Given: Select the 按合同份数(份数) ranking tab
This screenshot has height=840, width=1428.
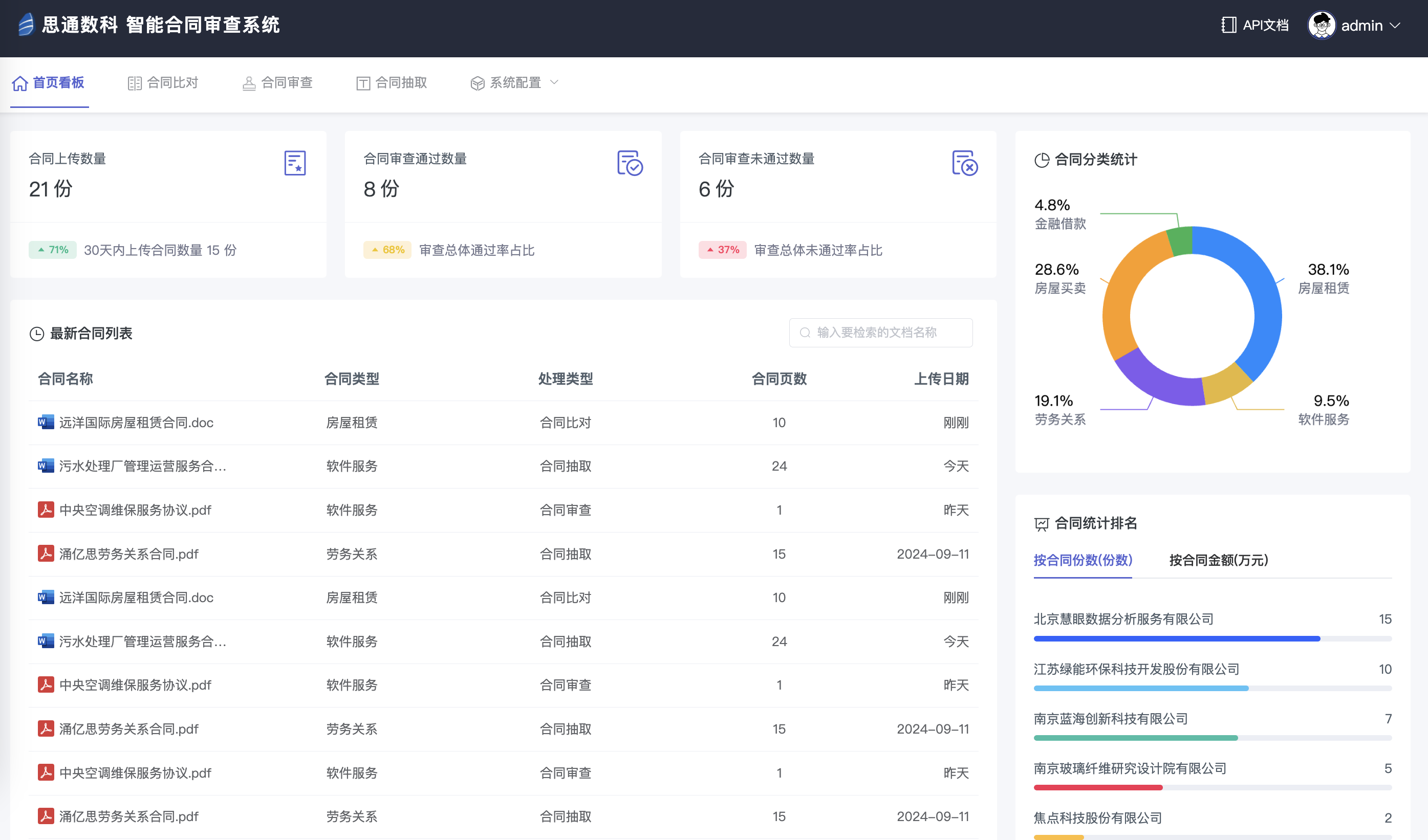Looking at the screenshot, I should click(1083, 560).
